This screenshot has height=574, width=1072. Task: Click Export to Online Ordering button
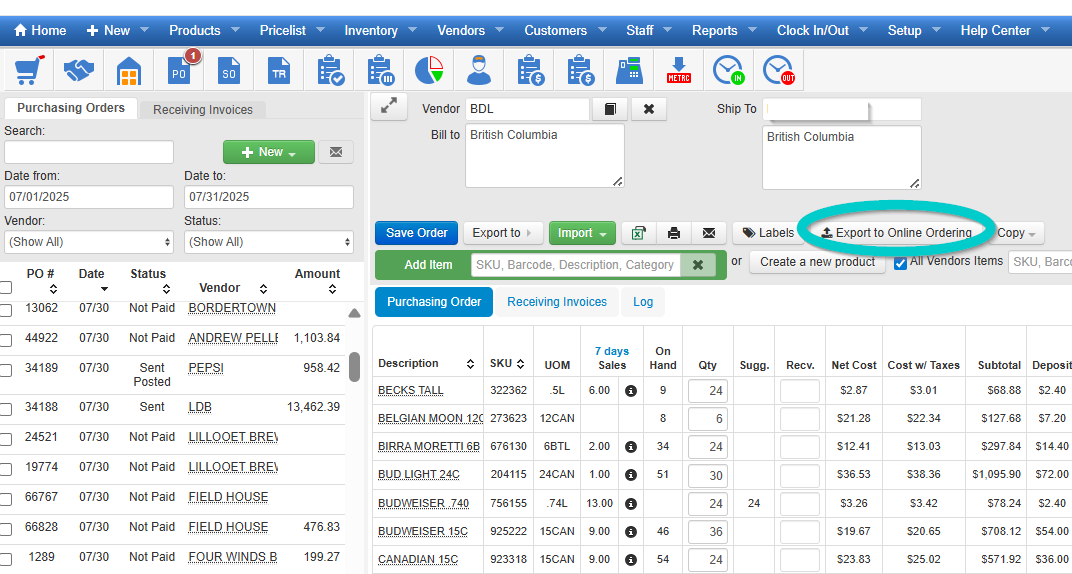(896, 233)
